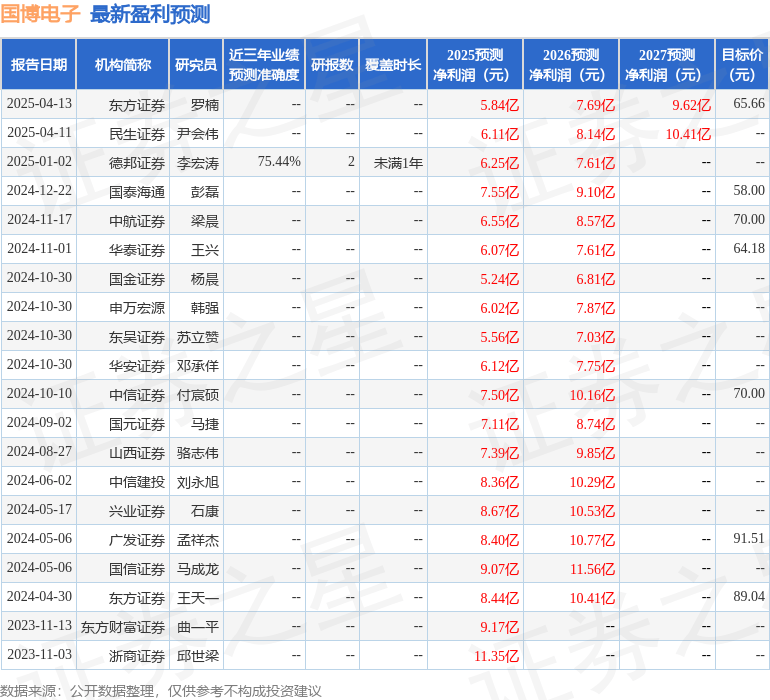770x700 pixels.
Task: Select the 近三年业绩预测准确度 column header
Action: click(264, 64)
